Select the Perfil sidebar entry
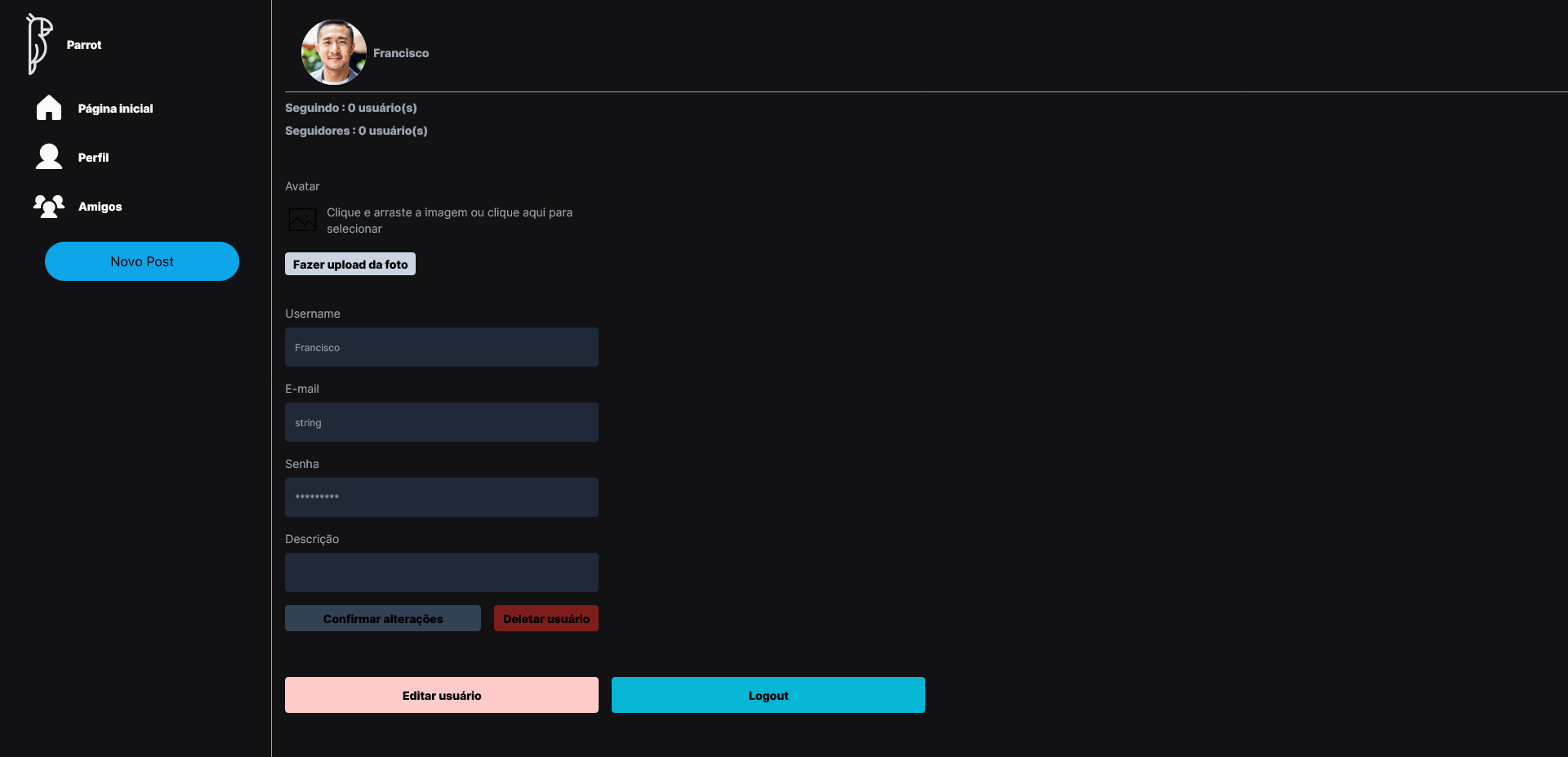Viewport: 1568px width, 757px height. [93, 157]
